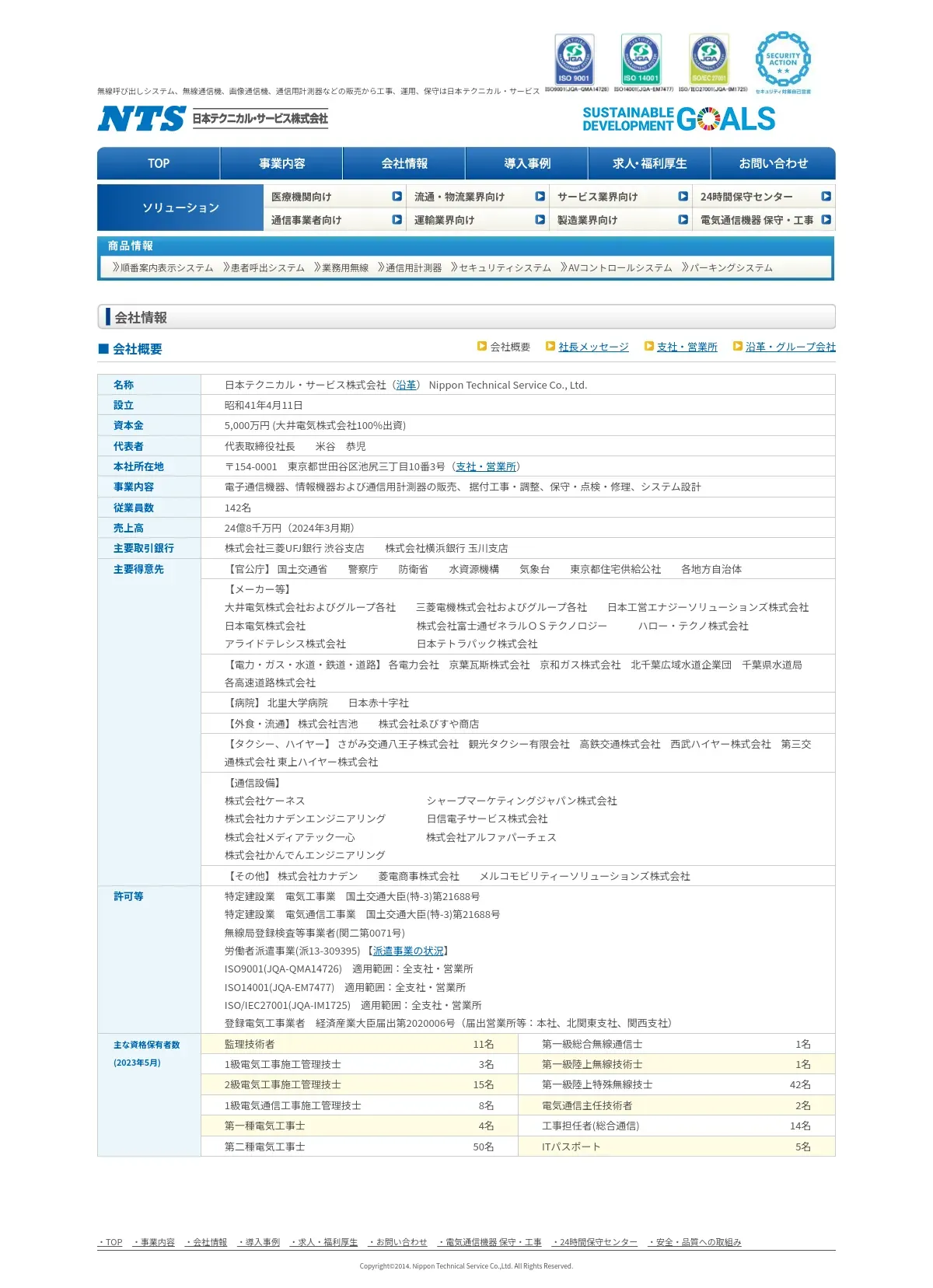
Task: Select 24時間保守センター menu item
Action: [764, 197]
